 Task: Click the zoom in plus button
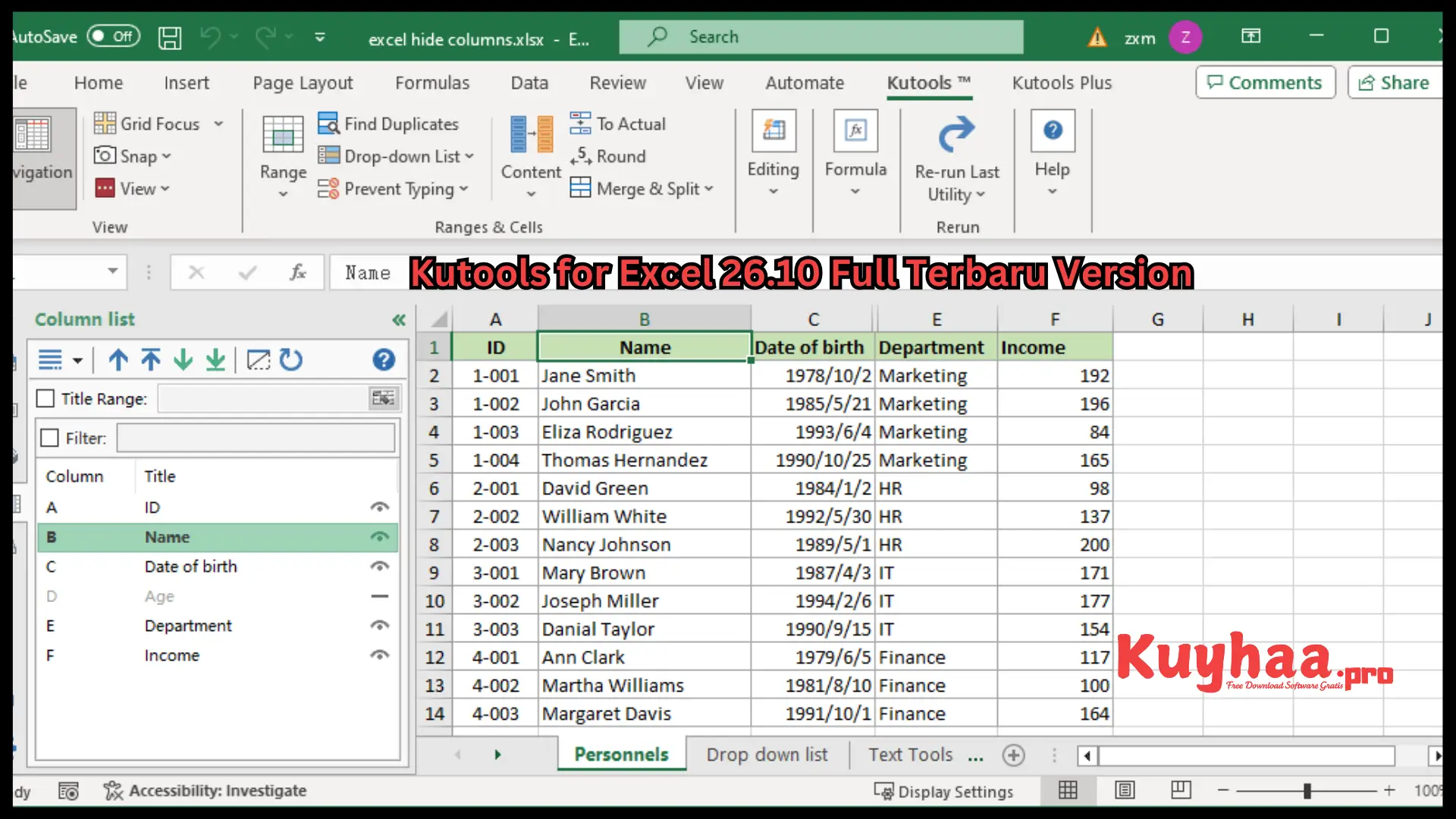click(x=1389, y=790)
